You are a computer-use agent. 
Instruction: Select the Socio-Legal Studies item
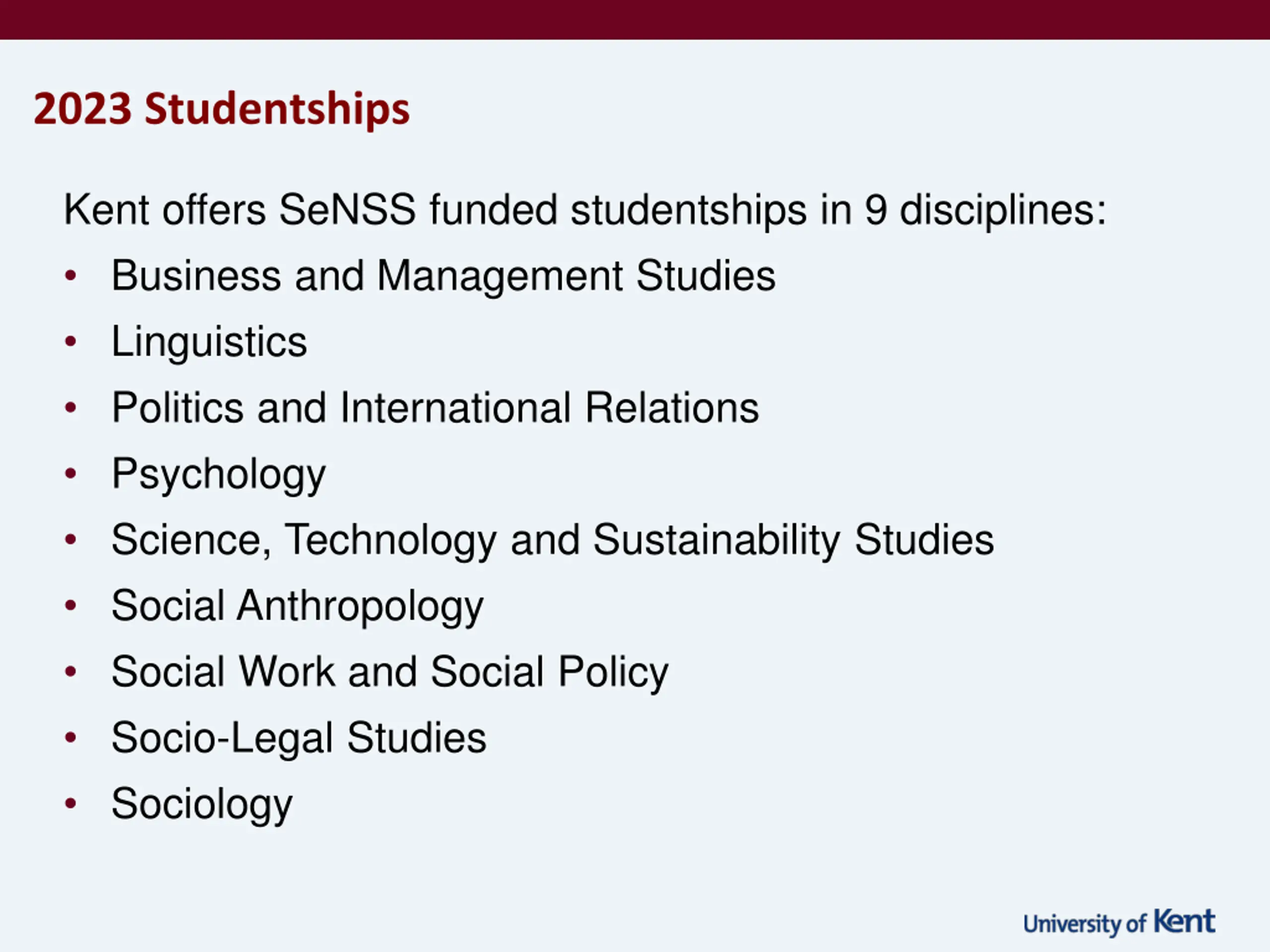(x=299, y=738)
